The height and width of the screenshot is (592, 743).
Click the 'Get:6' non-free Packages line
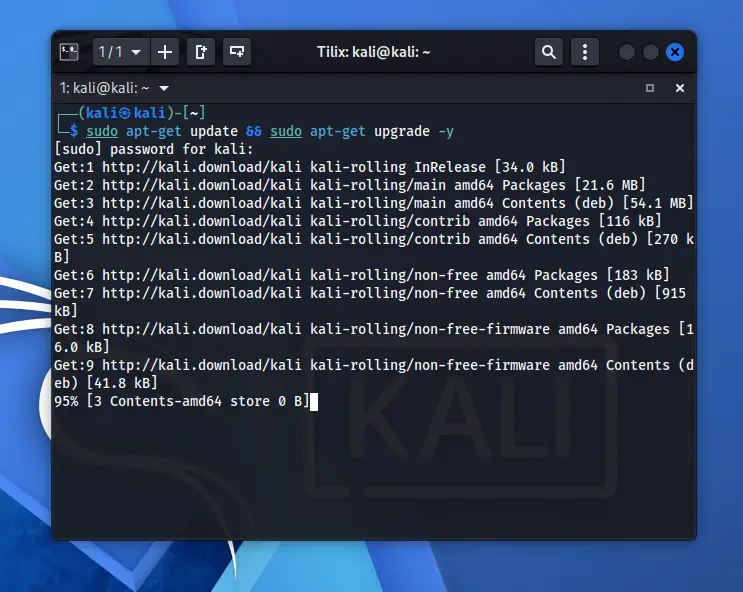point(362,275)
